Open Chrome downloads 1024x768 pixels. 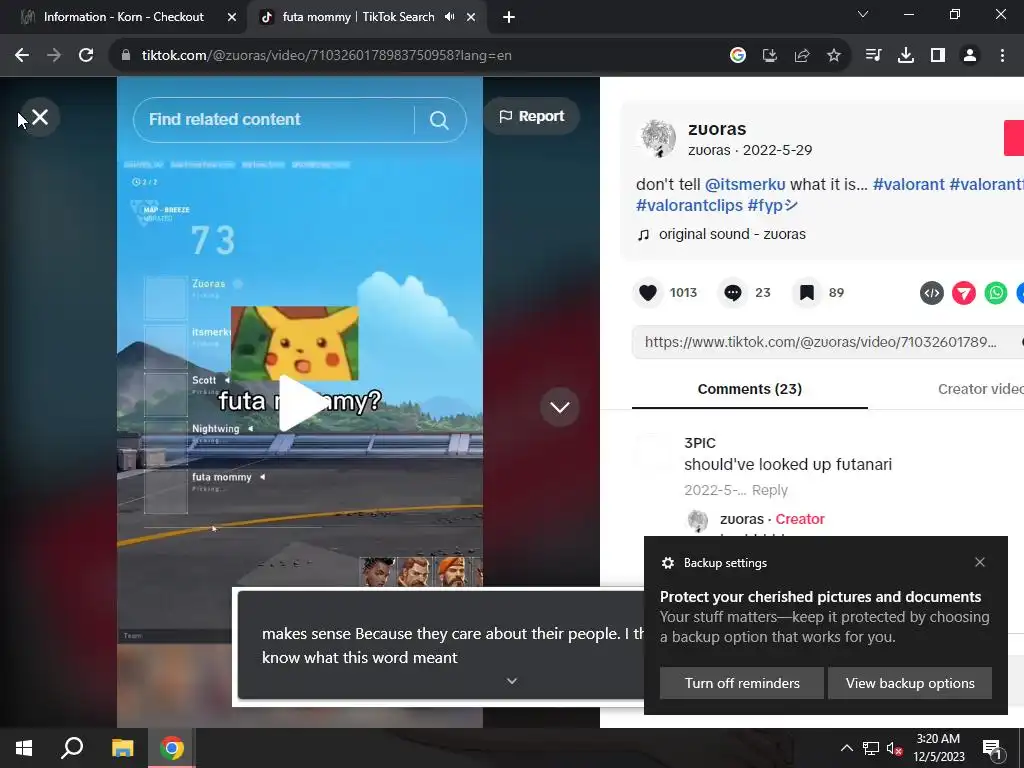point(906,56)
